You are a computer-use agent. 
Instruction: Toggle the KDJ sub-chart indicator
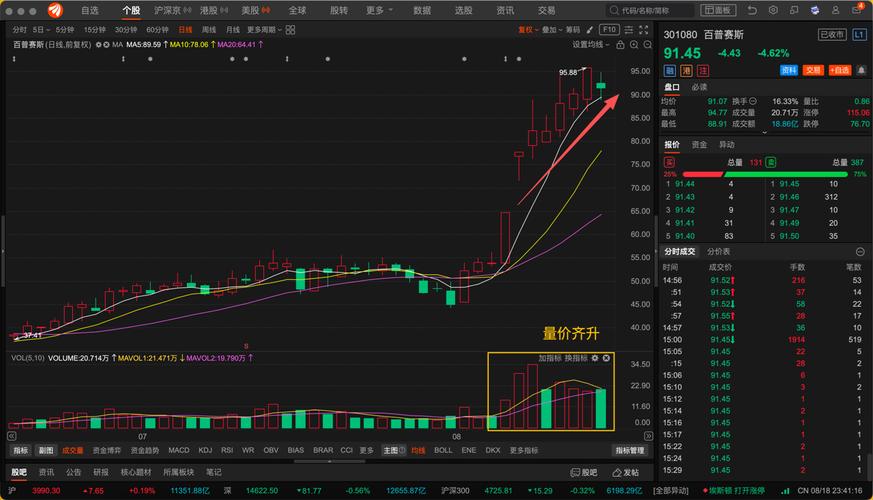[x=205, y=450]
